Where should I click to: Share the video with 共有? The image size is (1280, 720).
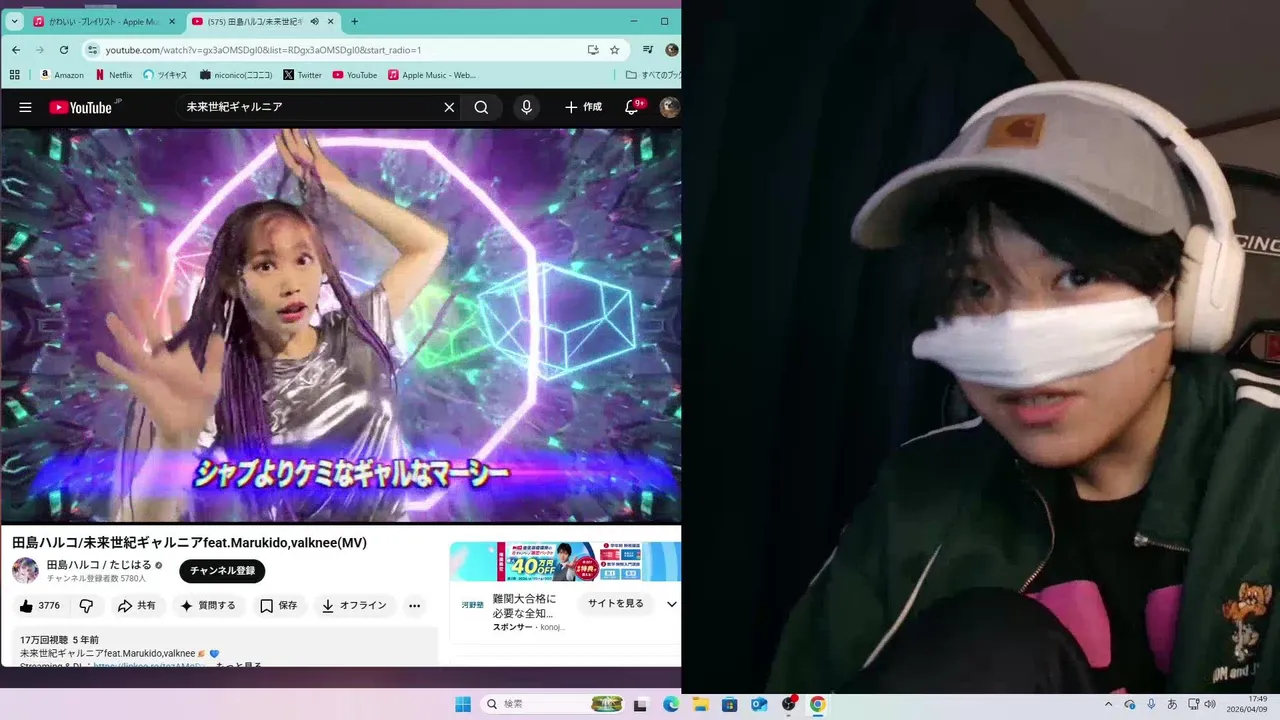(137, 606)
